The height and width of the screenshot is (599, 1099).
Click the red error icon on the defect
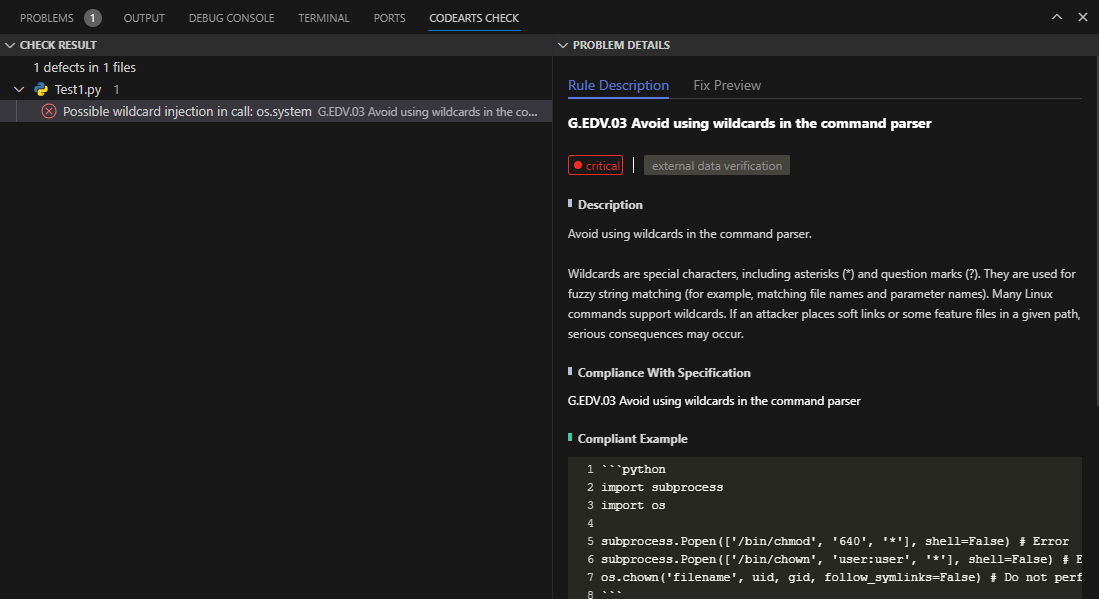point(49,111)
